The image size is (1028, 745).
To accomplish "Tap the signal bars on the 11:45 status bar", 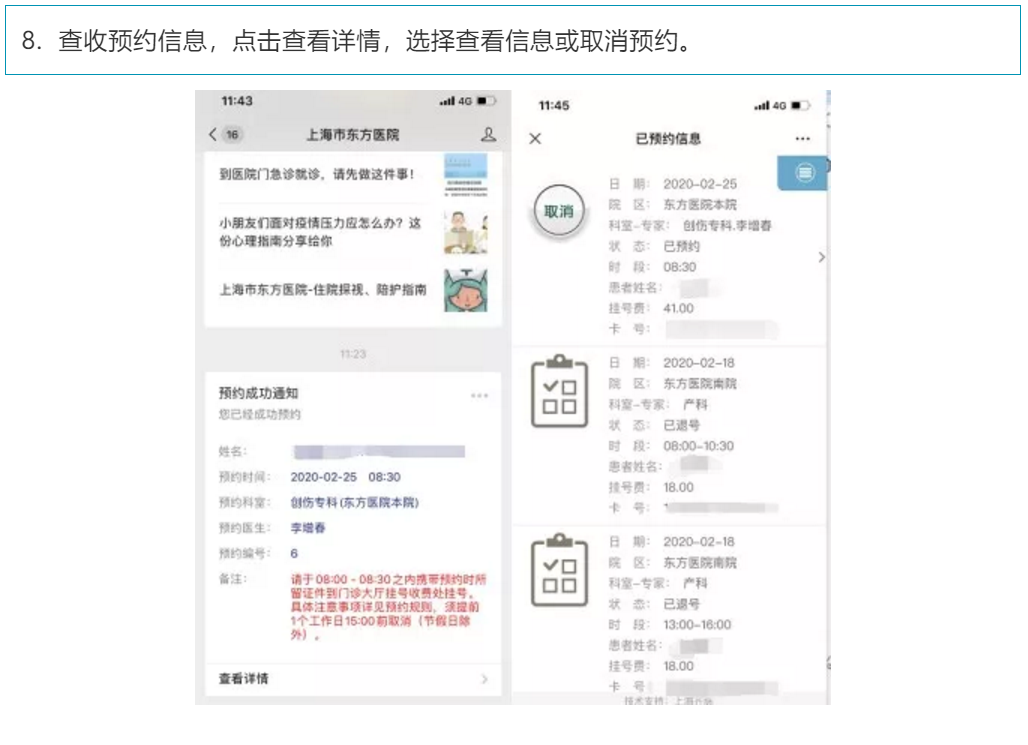I will coord(762,105).
